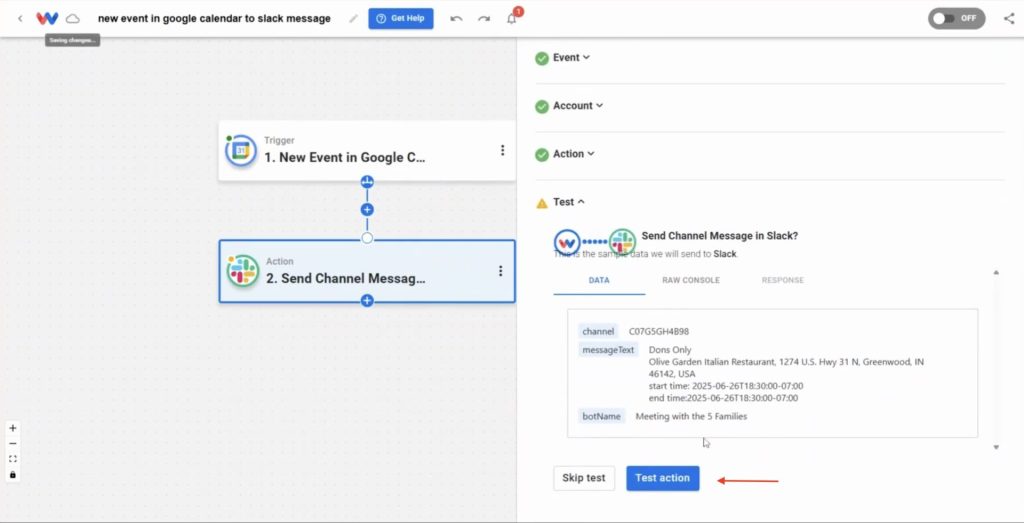Screen dimensions: 1024x523
Task: Click the Wiresk icon in test header
Action: 567,242
